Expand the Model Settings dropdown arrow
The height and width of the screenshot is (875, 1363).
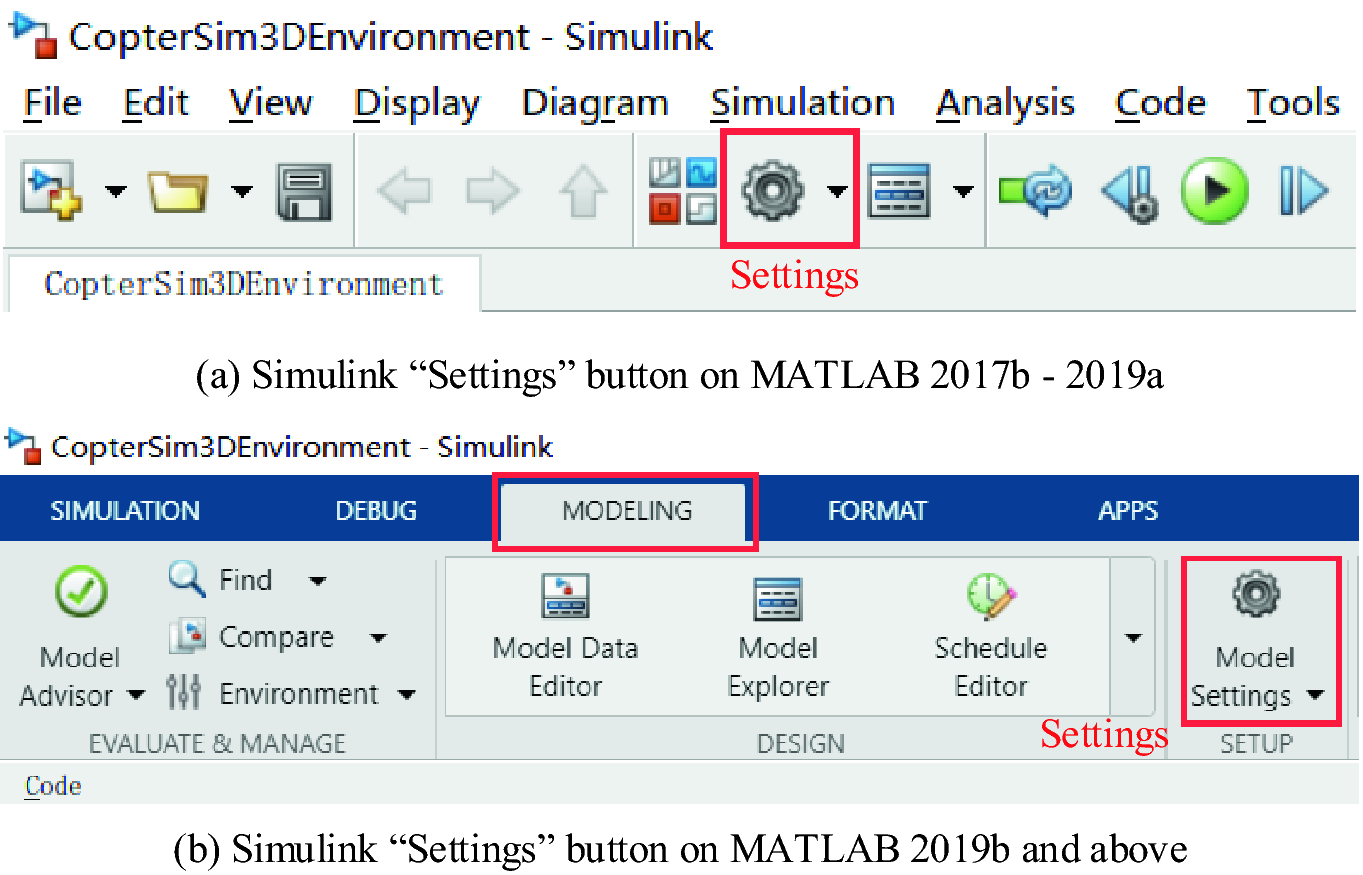tap(1315, 695)
